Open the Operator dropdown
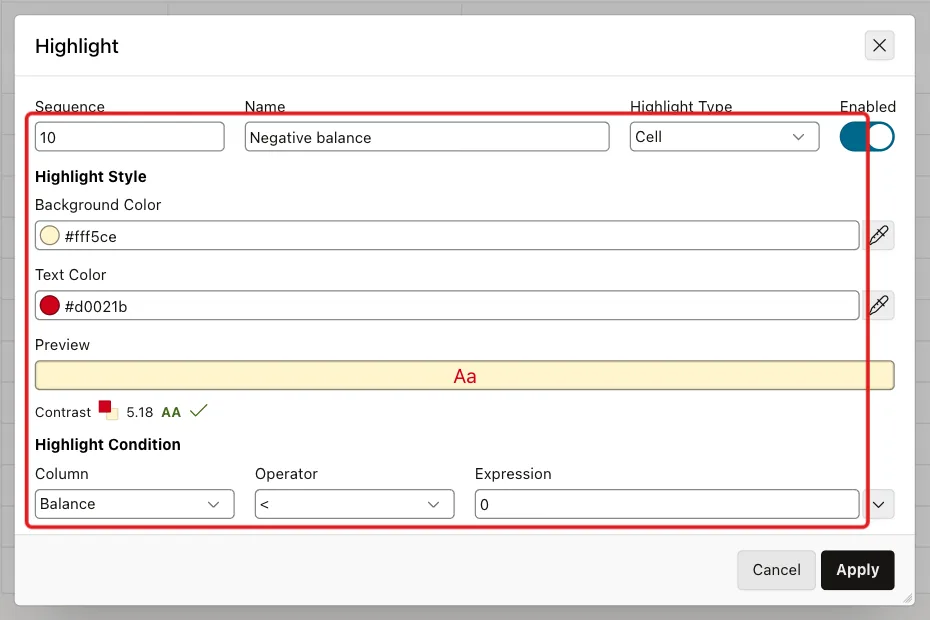 coord(355,504)
